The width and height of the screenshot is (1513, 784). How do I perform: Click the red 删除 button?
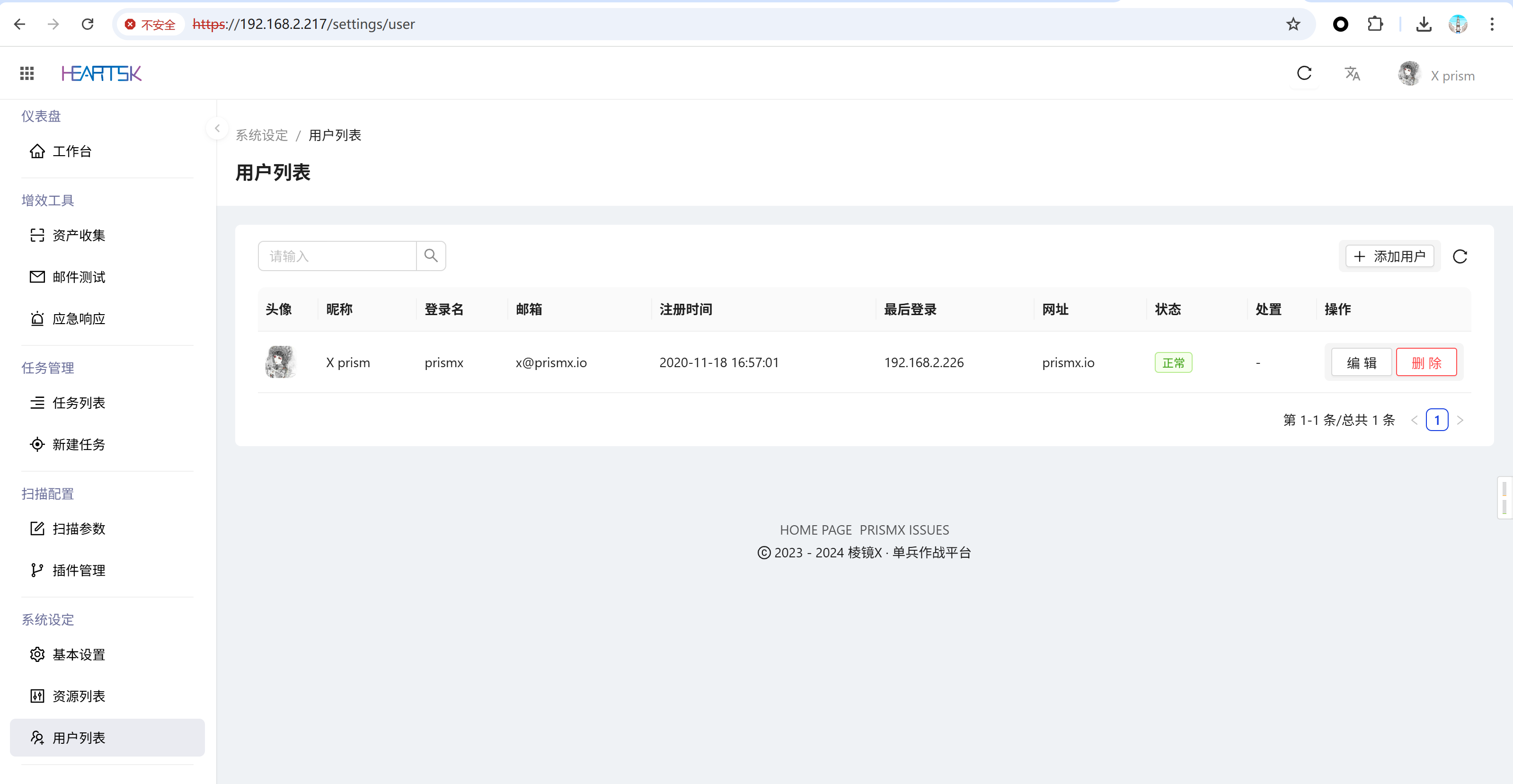click(1426, 363)
